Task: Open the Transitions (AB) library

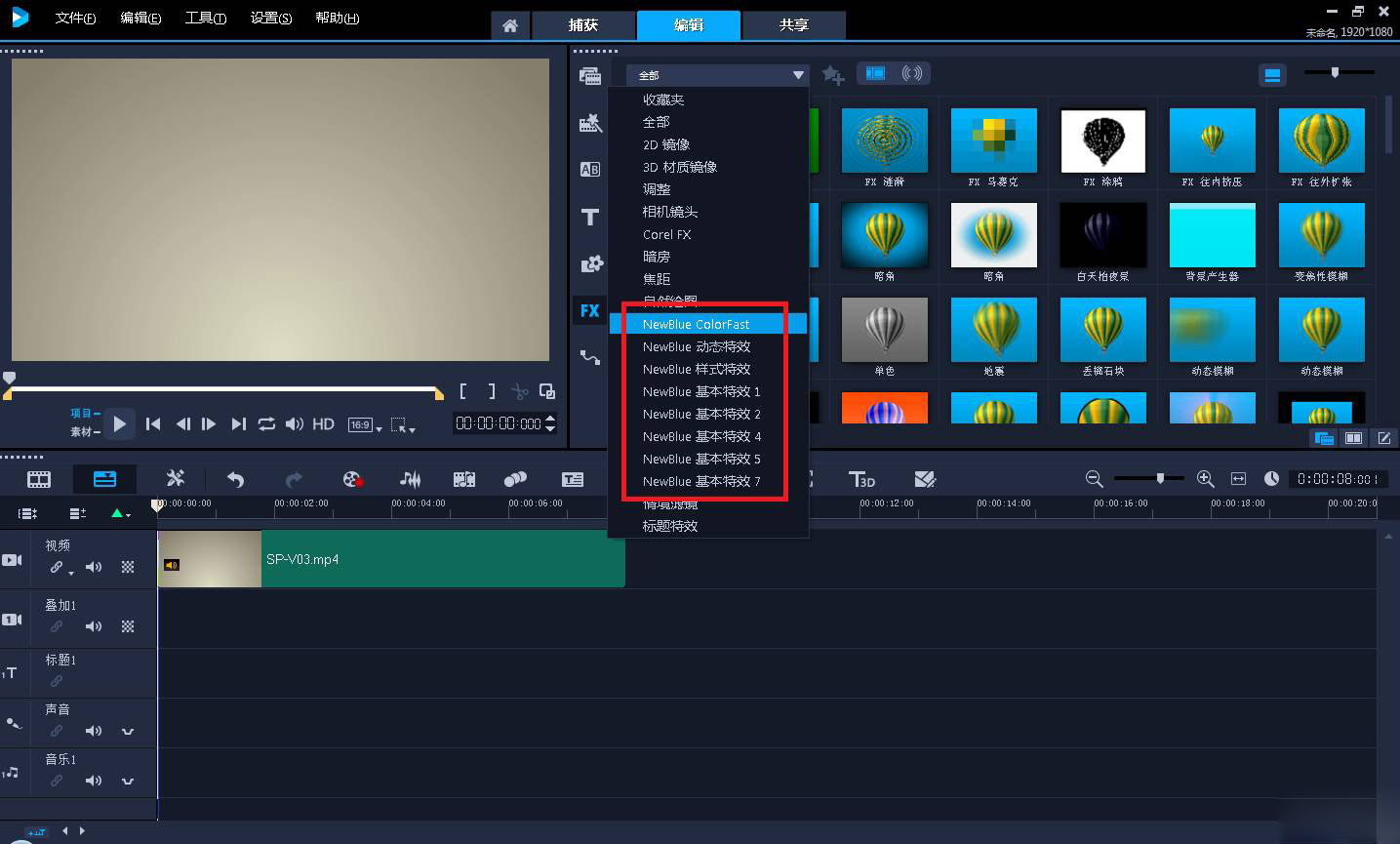Action: (590, 169)
